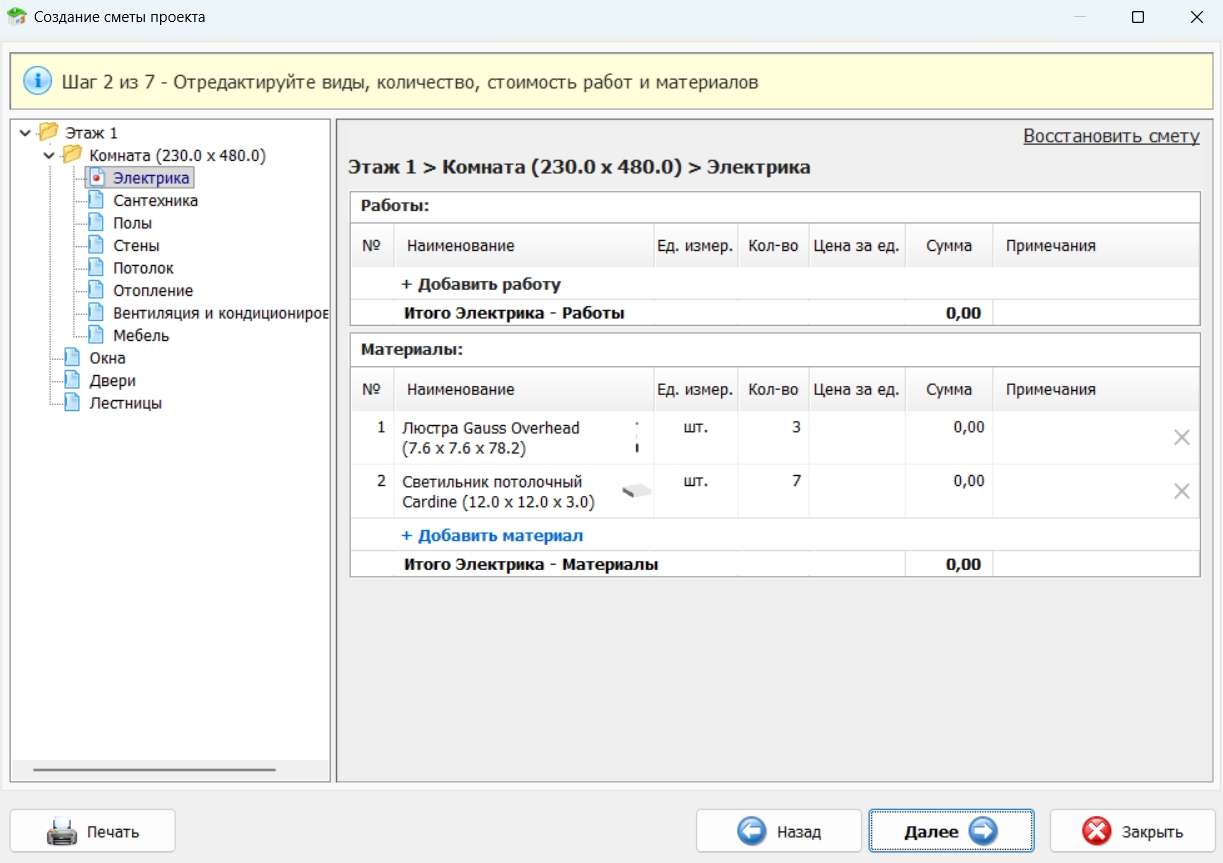Image resolution: width=1223 pixels, height=863 pixels.
Task: Collapse the Комната (230.0 x 480.0) node
Action: coord(49,156)
